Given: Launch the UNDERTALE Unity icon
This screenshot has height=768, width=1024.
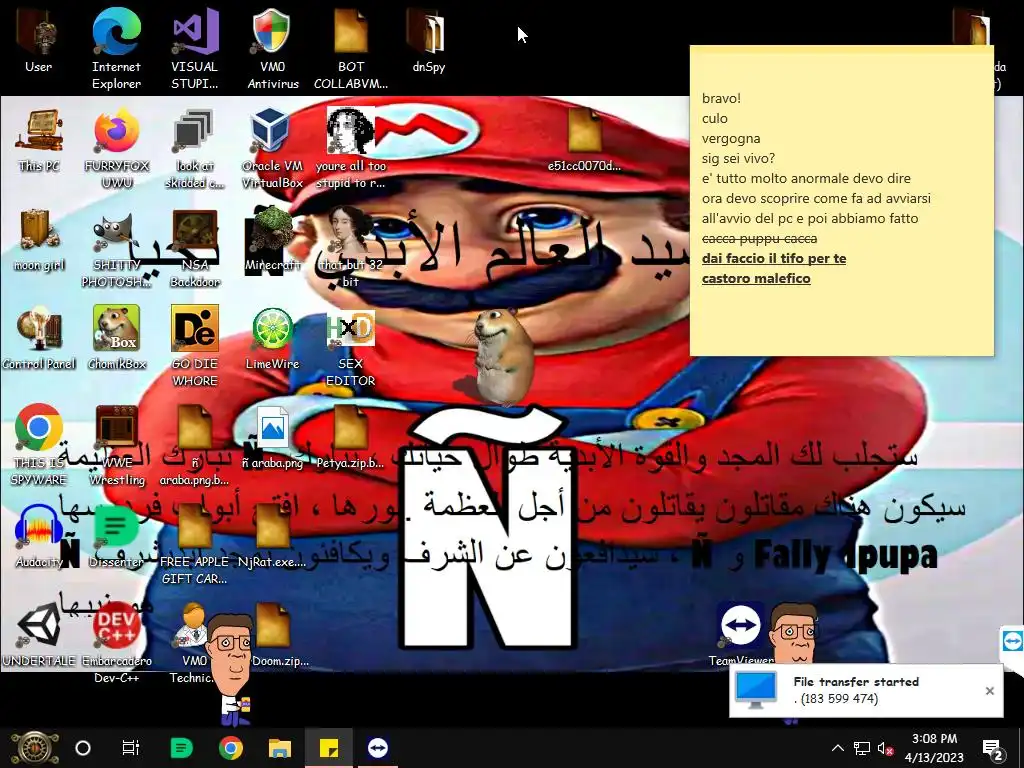Looking at the screenshot, I should point(39,627).
